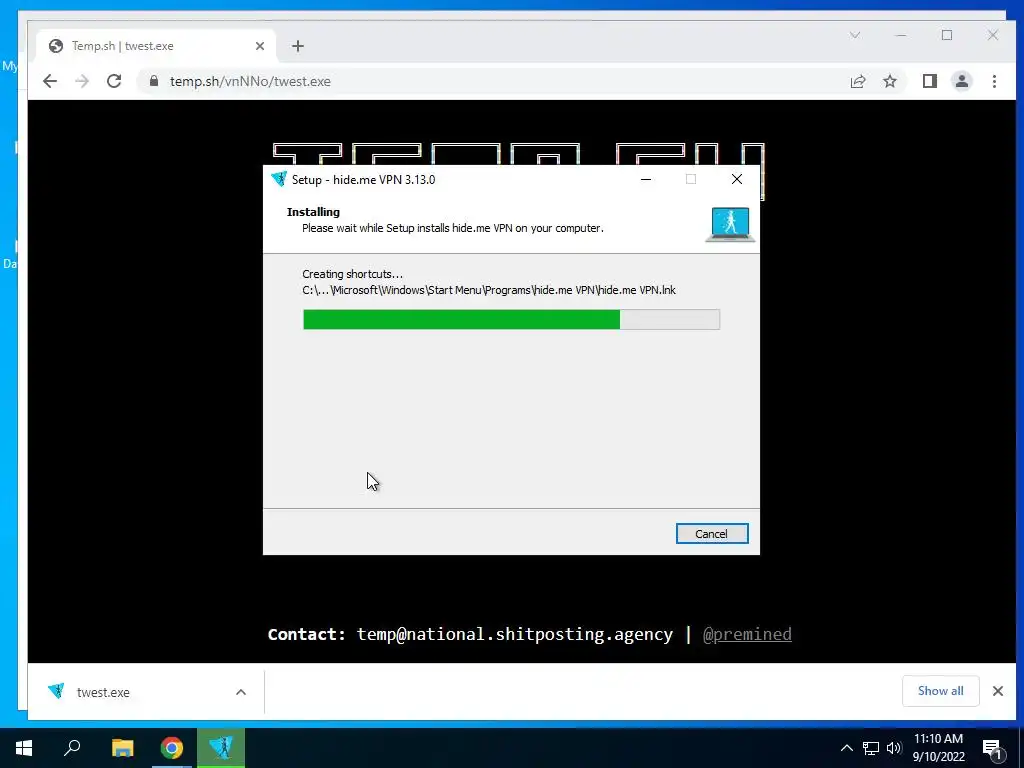Share this page via the share icon
Screen dimensions: 1024x768
(x=857, y=81)
